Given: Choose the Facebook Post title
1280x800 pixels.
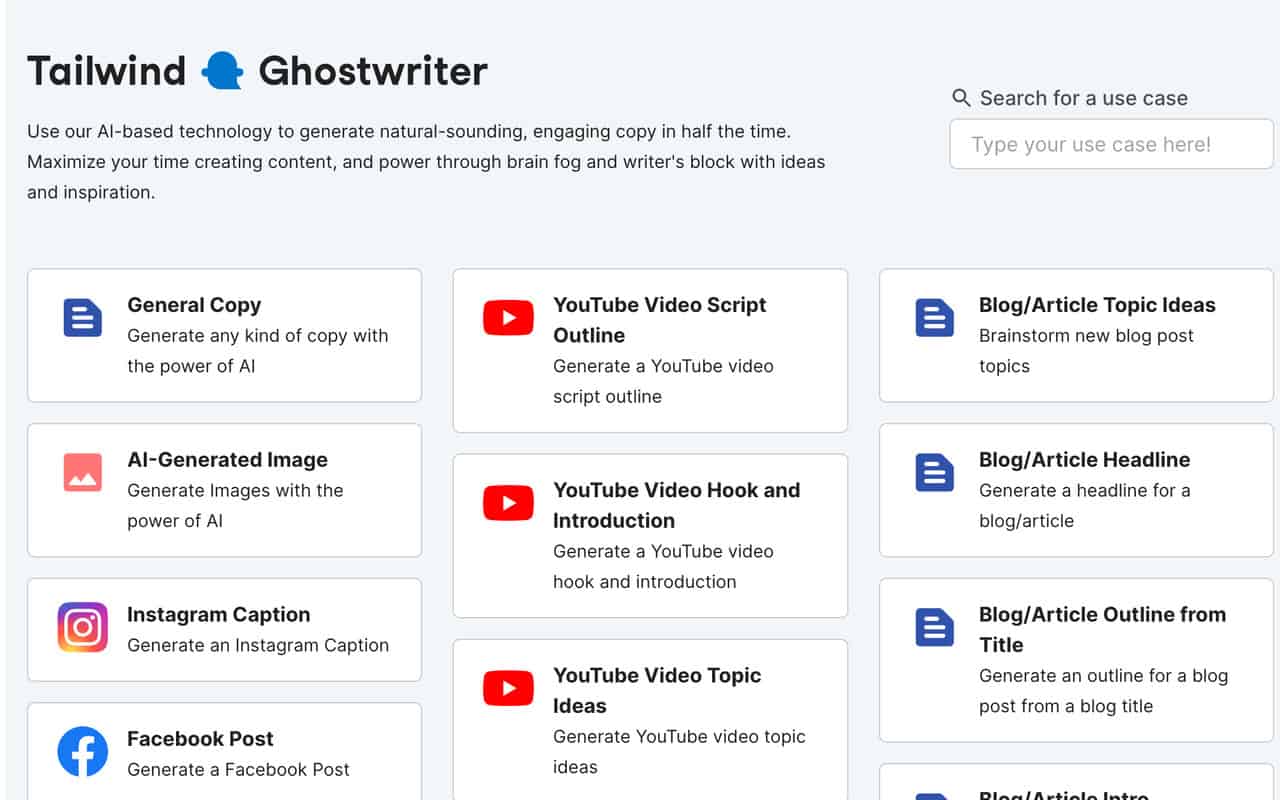Looking at the screenshot, I should click(x=200, y=739).
